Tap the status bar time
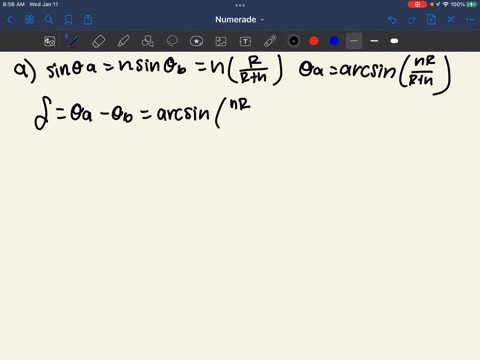This screenshot has width=480, height=360. (14, 4)
